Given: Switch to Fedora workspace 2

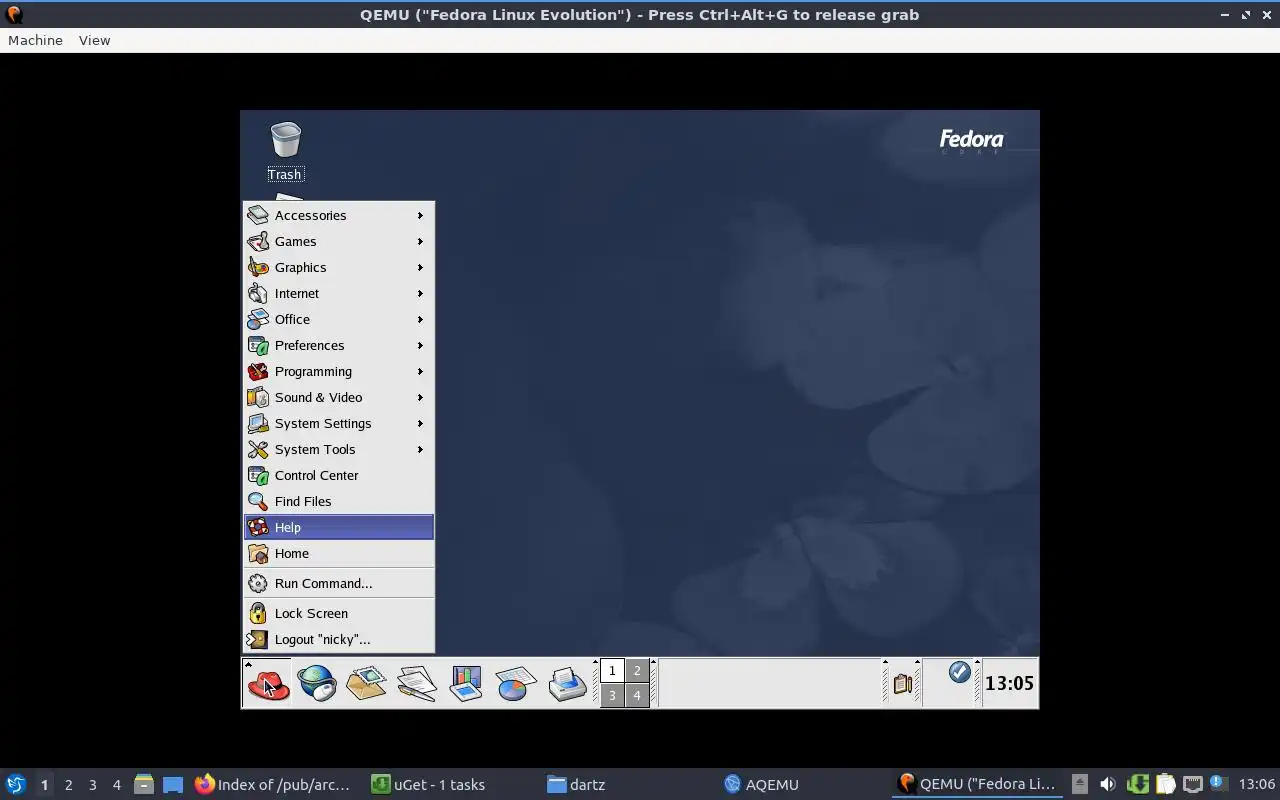Looking at the screenshot, I should point(637,671).
